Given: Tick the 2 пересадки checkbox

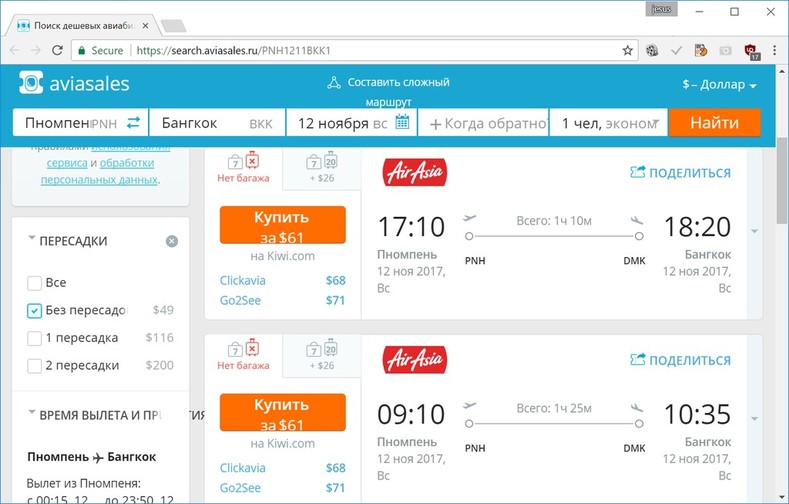Looking at the screenshot, I should (x=34, y=366).
